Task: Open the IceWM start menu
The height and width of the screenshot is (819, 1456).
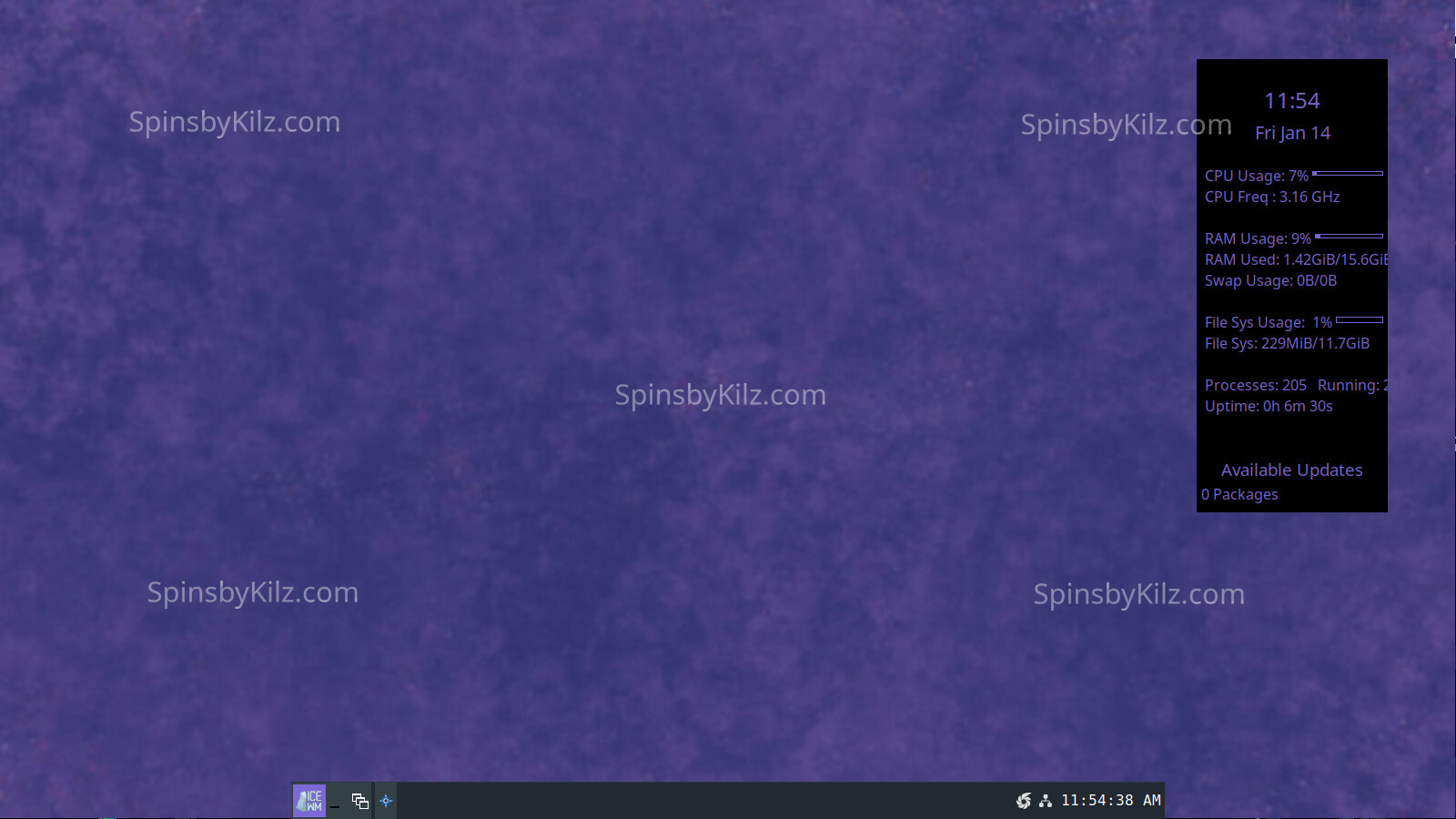Action: pos(309,801)
